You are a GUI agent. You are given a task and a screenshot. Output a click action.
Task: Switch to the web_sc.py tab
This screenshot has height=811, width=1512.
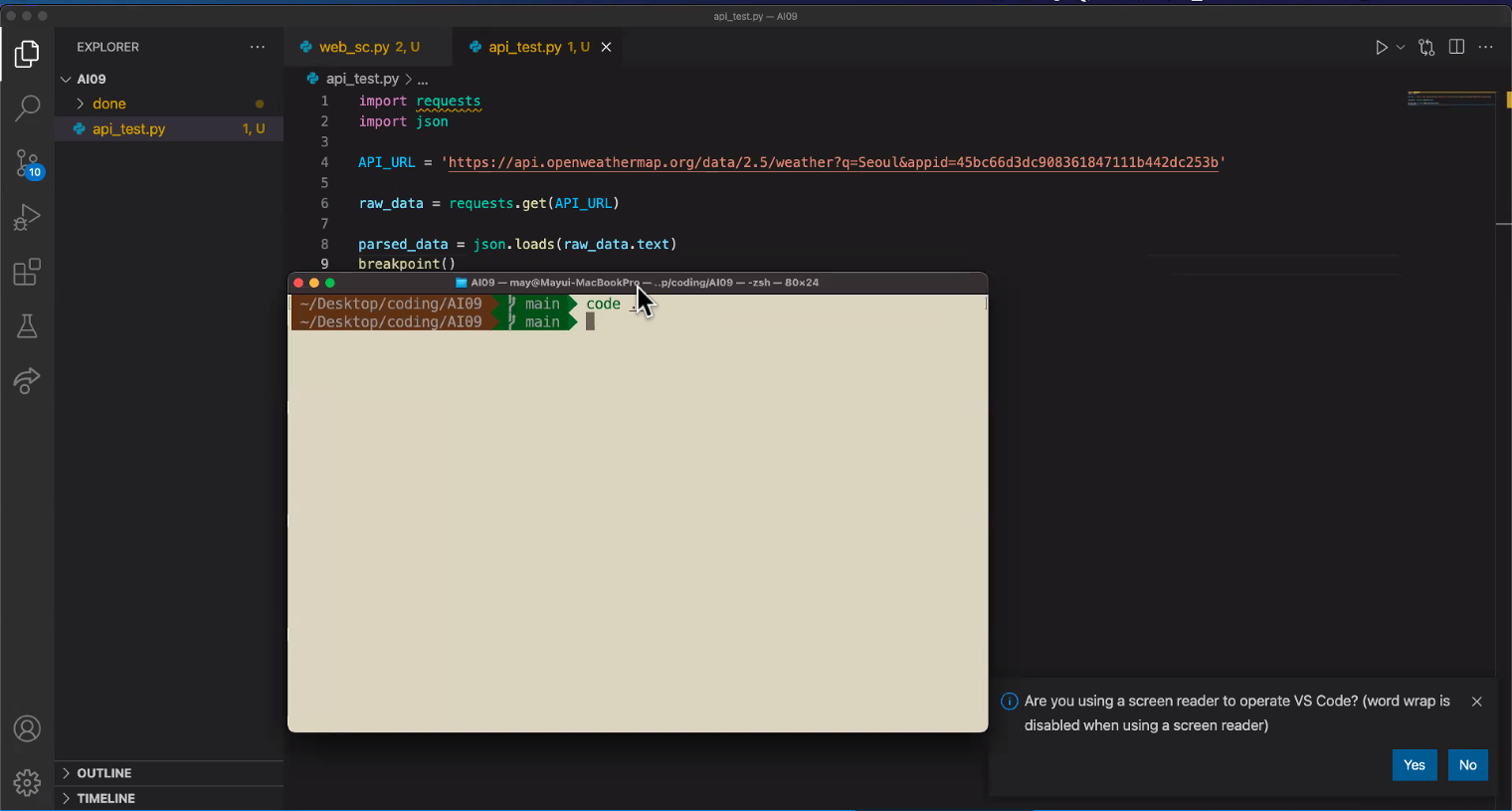point(369,47)
